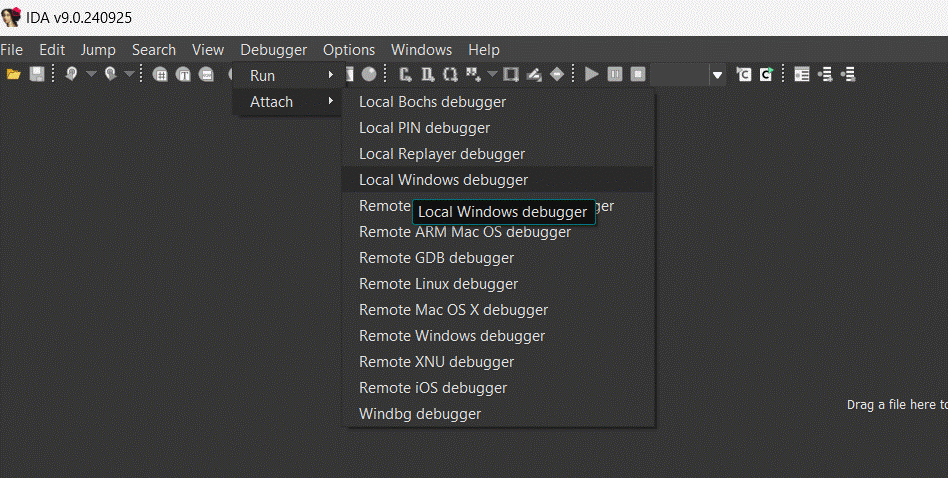
Task: Choose the highlighted Local Windows debugger entry
Action: coord(498,180)
